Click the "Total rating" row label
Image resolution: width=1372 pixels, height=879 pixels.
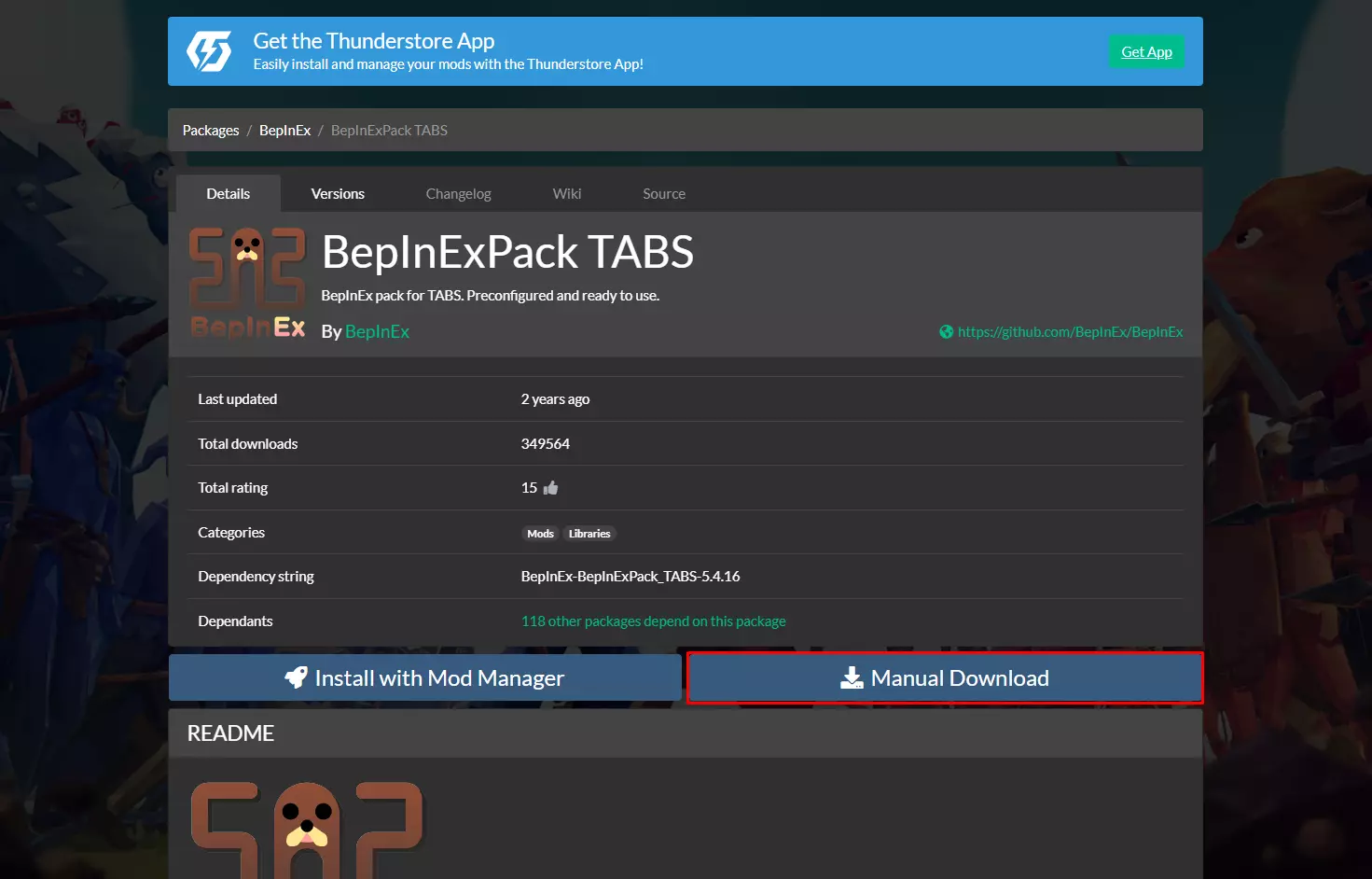pos(233,488)
